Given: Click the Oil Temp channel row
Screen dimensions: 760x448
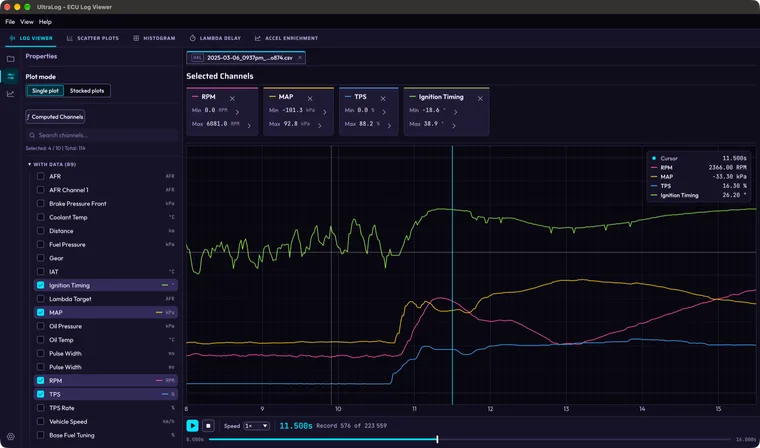Looking at the screenshot, I should (106, 340).
